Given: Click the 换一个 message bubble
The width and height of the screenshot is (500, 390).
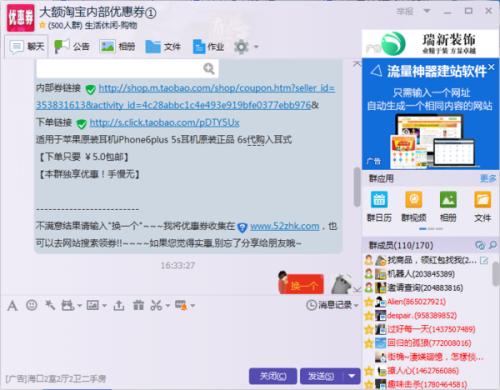Looking at the screenshot, I should tap(301, 284).
